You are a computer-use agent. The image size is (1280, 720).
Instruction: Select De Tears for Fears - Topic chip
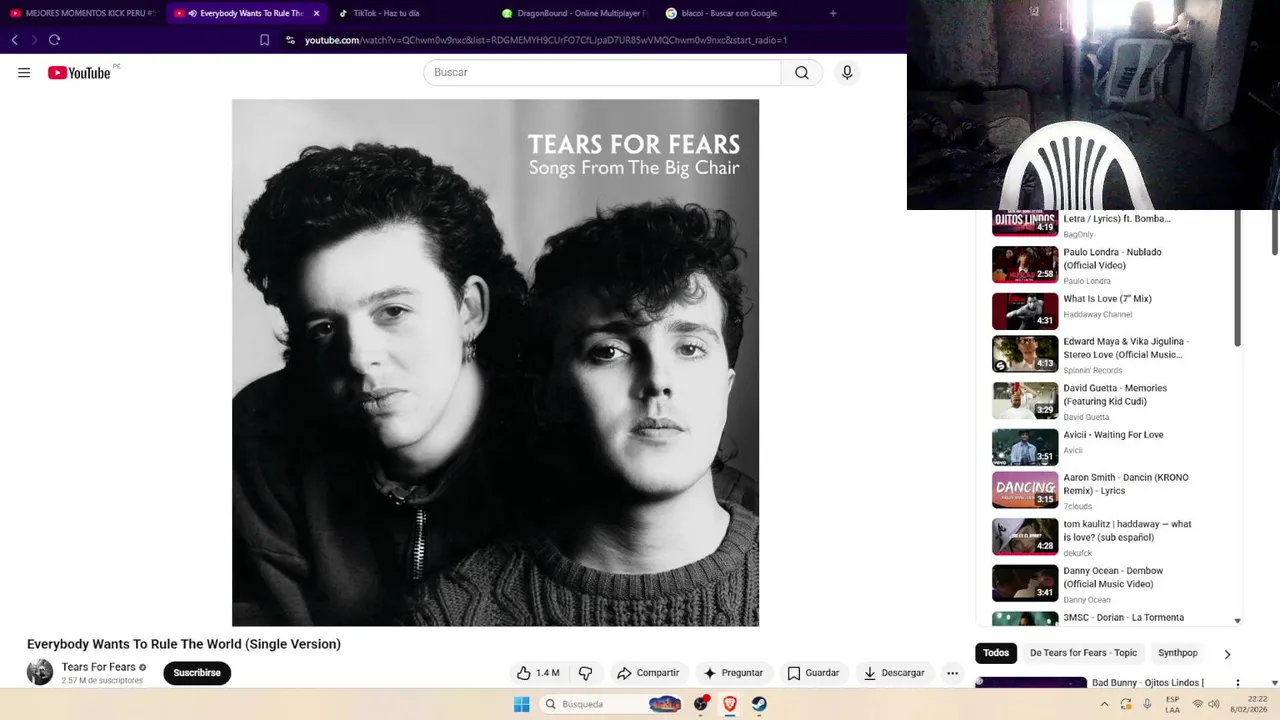[1083, 653]
